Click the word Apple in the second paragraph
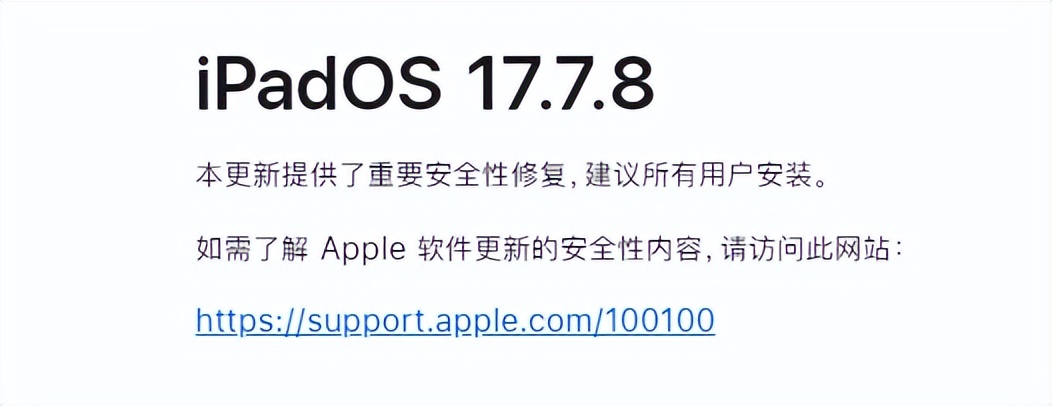This screenshot has height=406, width=1052. tap(362, 250)
